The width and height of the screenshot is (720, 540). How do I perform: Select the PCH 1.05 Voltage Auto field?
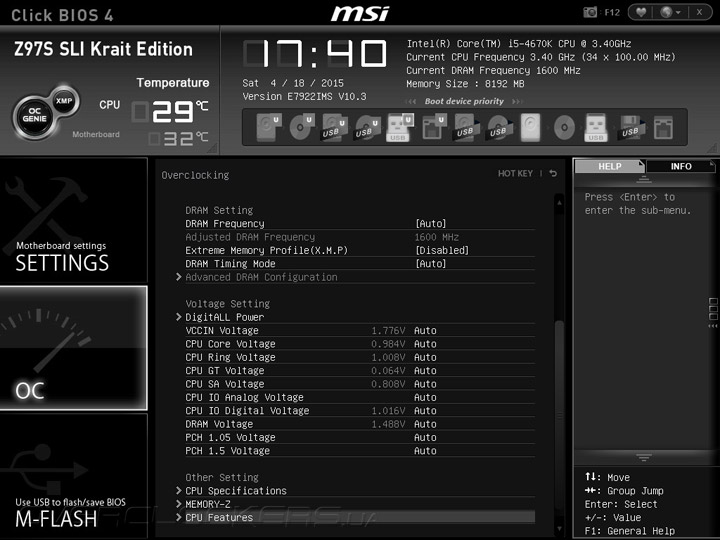425,437
